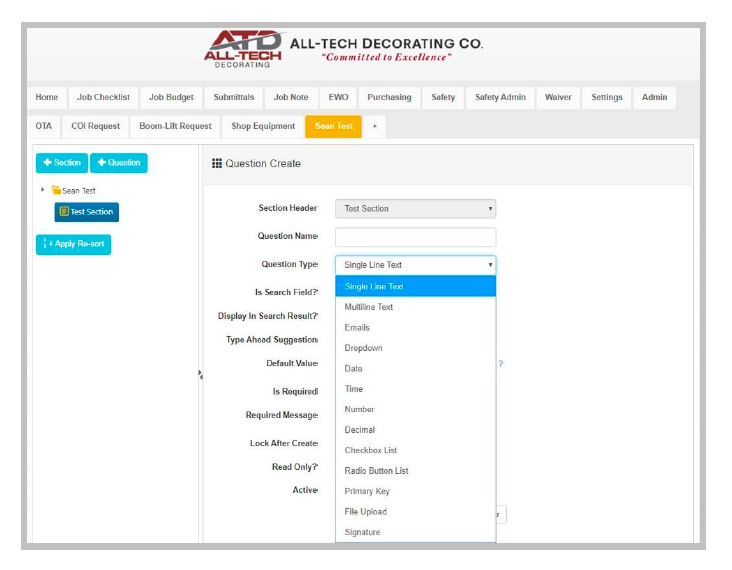Click the Read Only? label

click(x=295, y=467)
